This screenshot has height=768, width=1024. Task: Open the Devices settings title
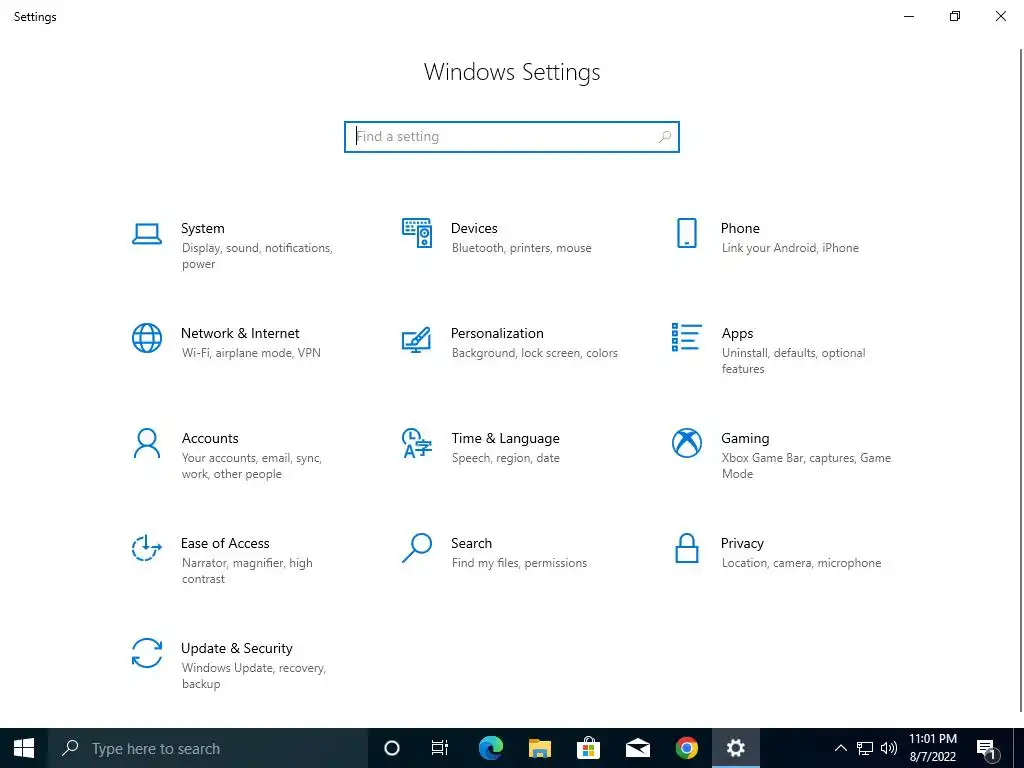click(474, 229)
